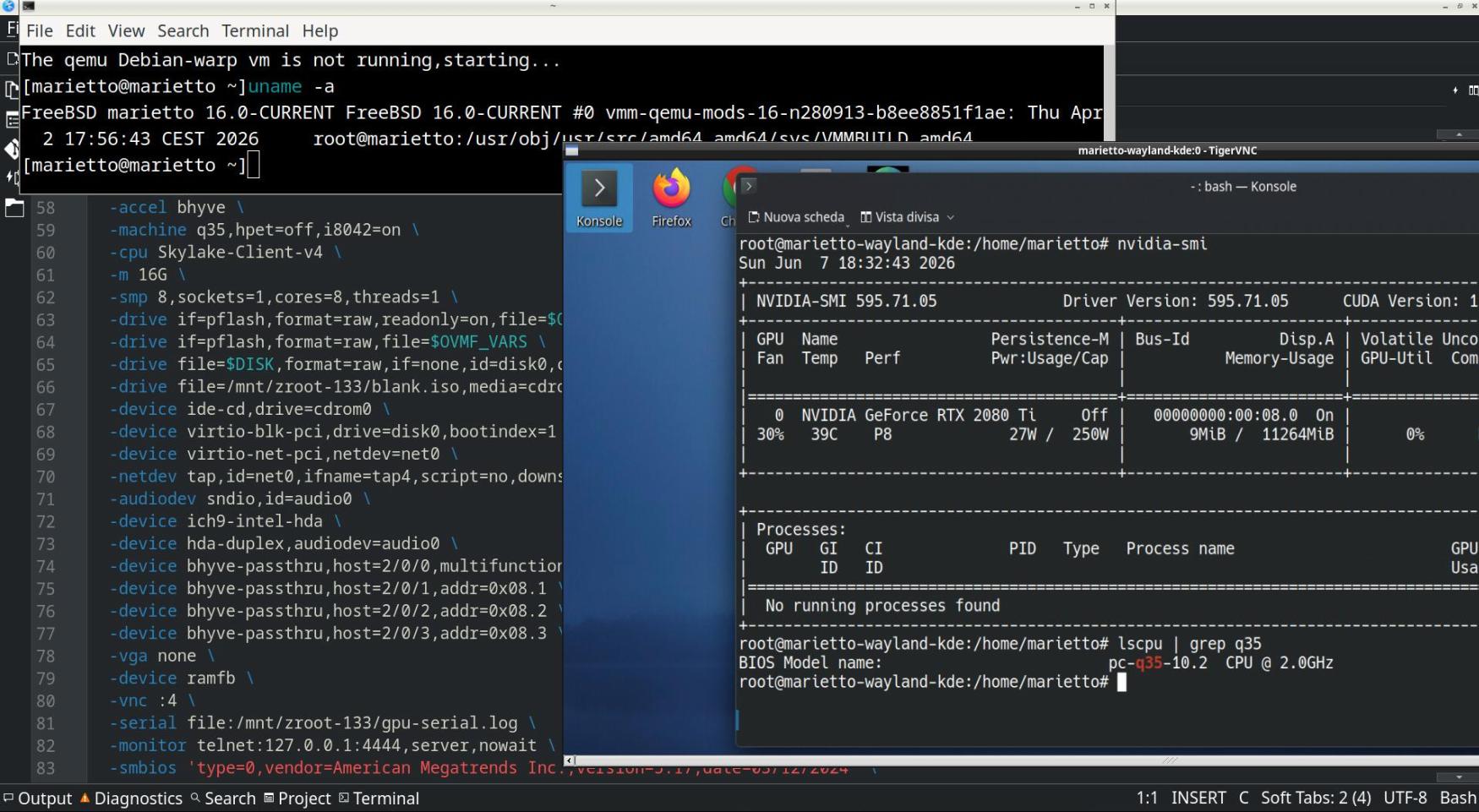This screenshot has width=1479, height=812.
Task: Open the Help menu in the terminal window
Action: pyautogui.click(x=320, y=30)
